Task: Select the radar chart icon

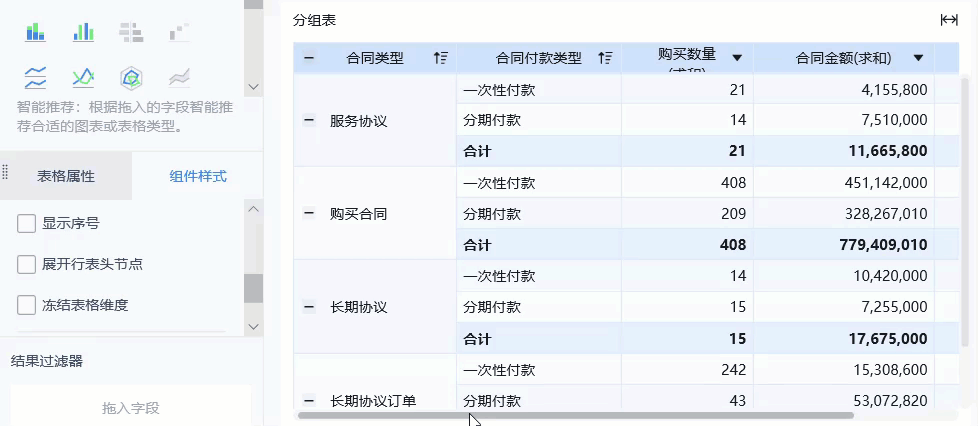Action: 131,78
